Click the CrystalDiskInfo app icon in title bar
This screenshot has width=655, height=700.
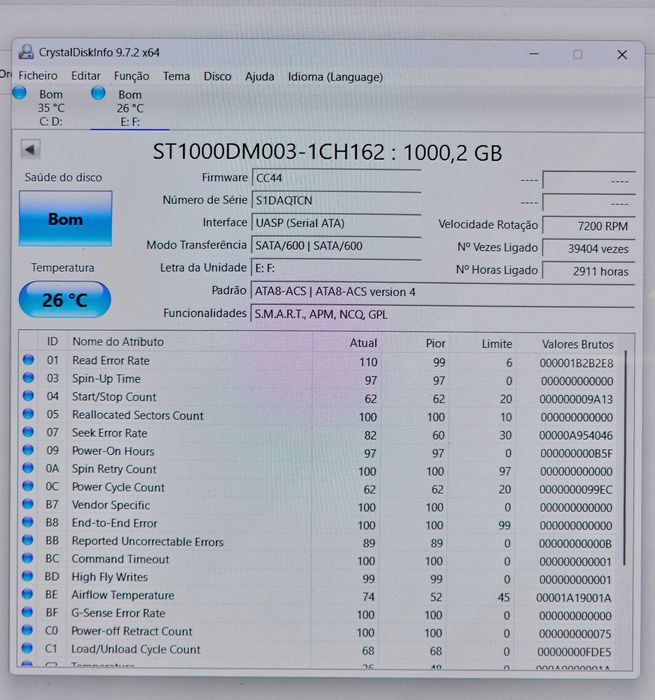coord(26,52)
